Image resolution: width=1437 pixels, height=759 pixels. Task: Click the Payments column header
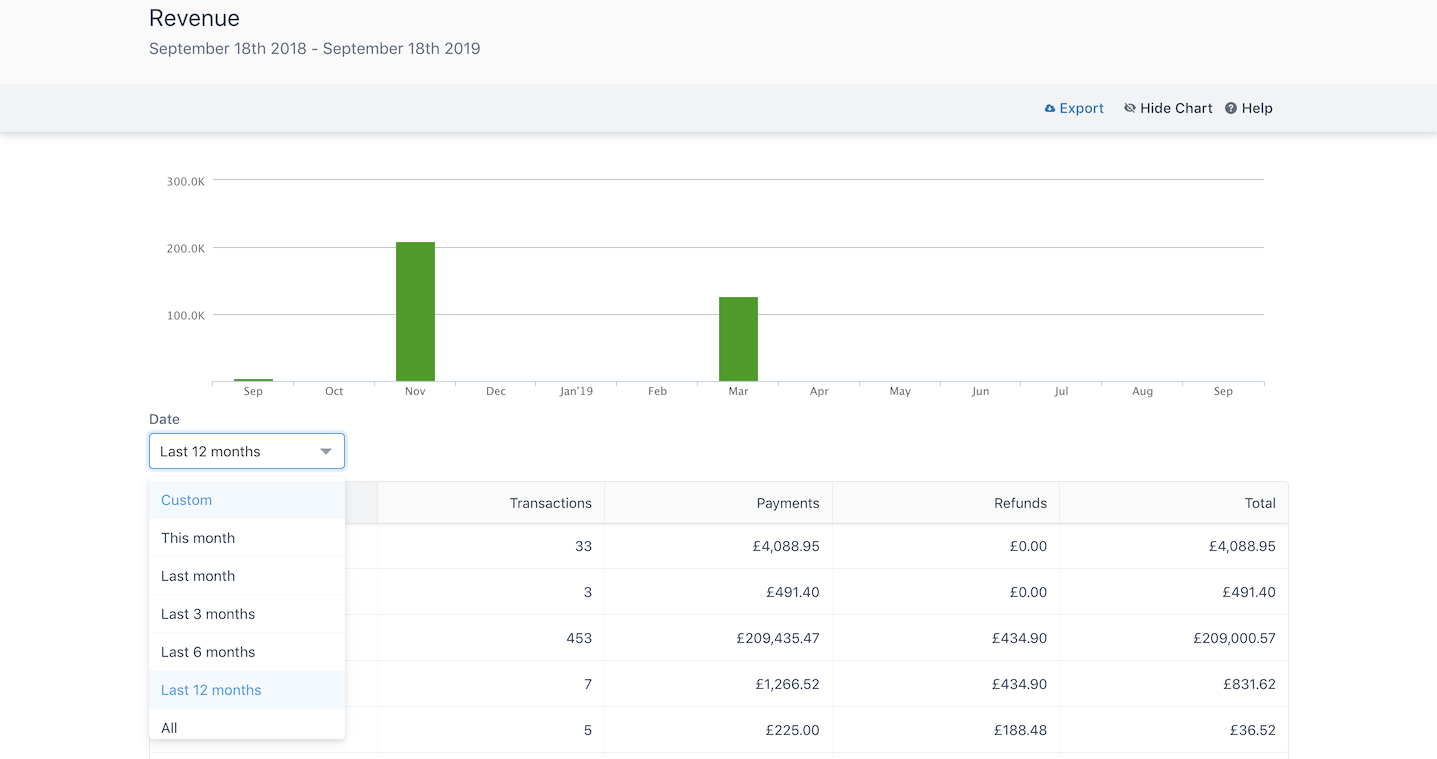tap(719, 503)
